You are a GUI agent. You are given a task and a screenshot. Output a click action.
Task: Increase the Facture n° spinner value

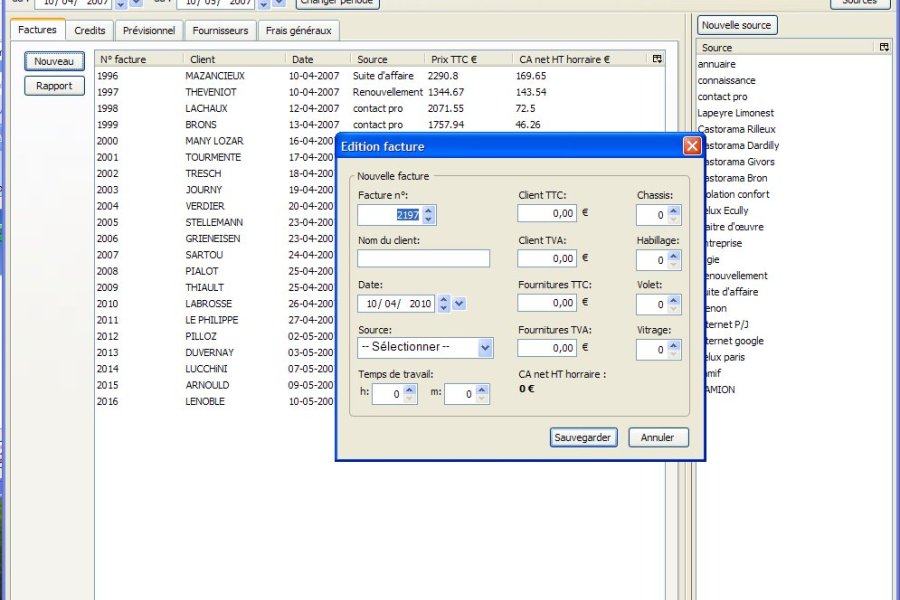(428, 210)
